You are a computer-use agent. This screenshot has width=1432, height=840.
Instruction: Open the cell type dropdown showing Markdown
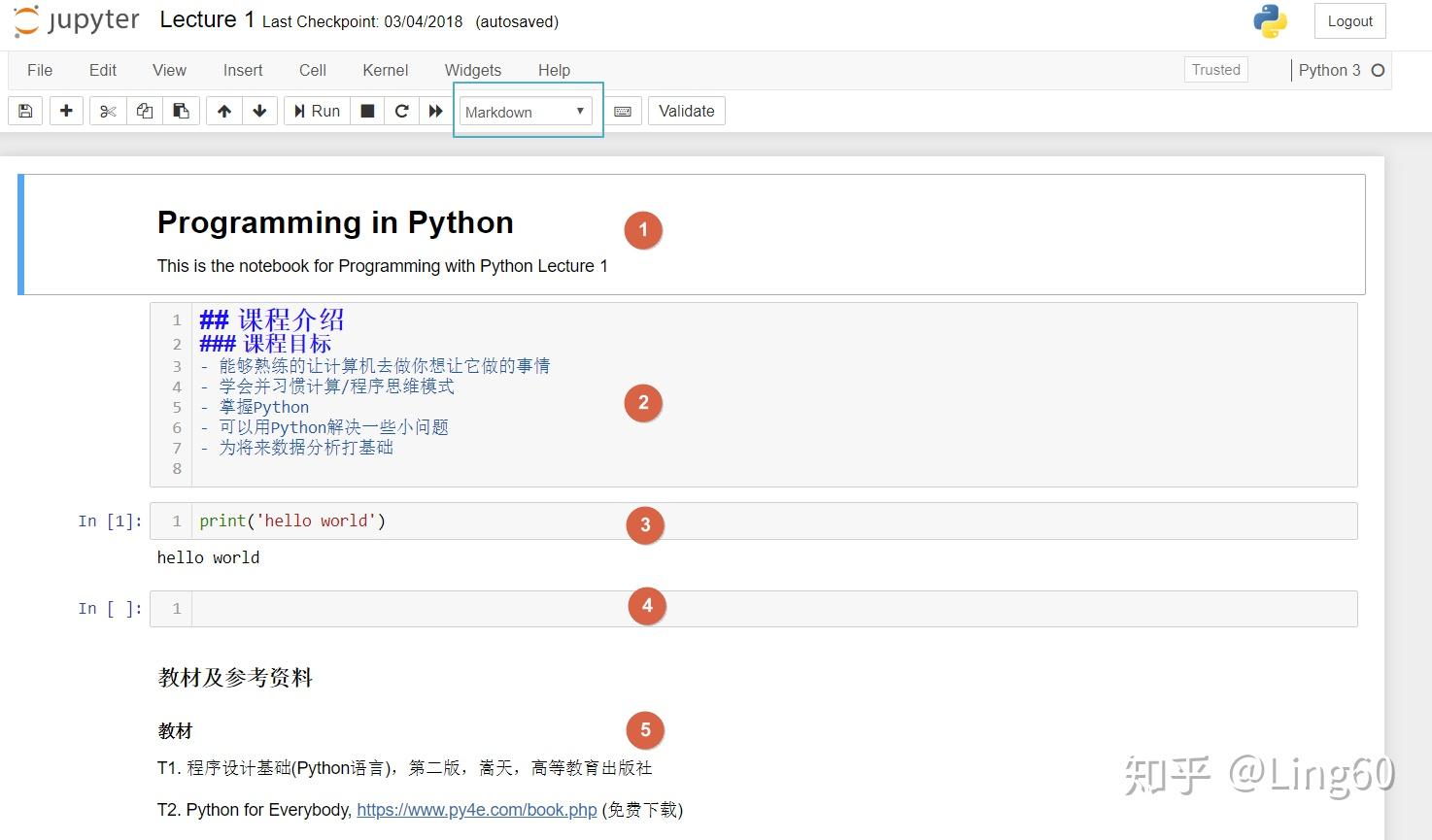(x=526, y=111)
